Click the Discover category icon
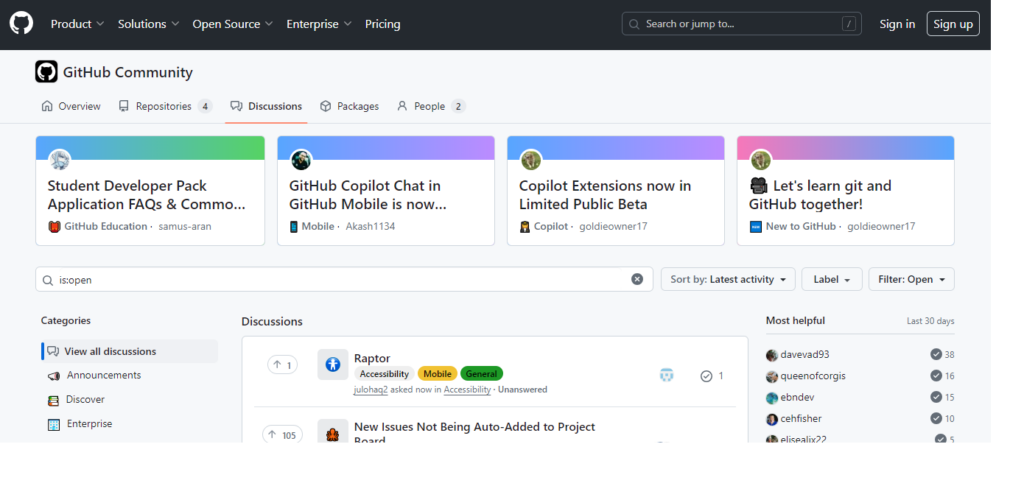This screenshot has width=1024, height=486. tap(54, 400)
